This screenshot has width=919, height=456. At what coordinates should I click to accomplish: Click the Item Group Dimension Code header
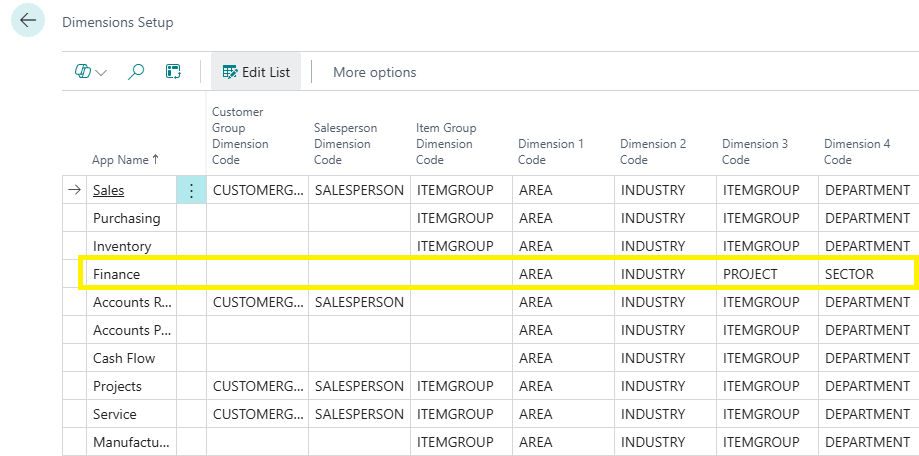[446, 144]
